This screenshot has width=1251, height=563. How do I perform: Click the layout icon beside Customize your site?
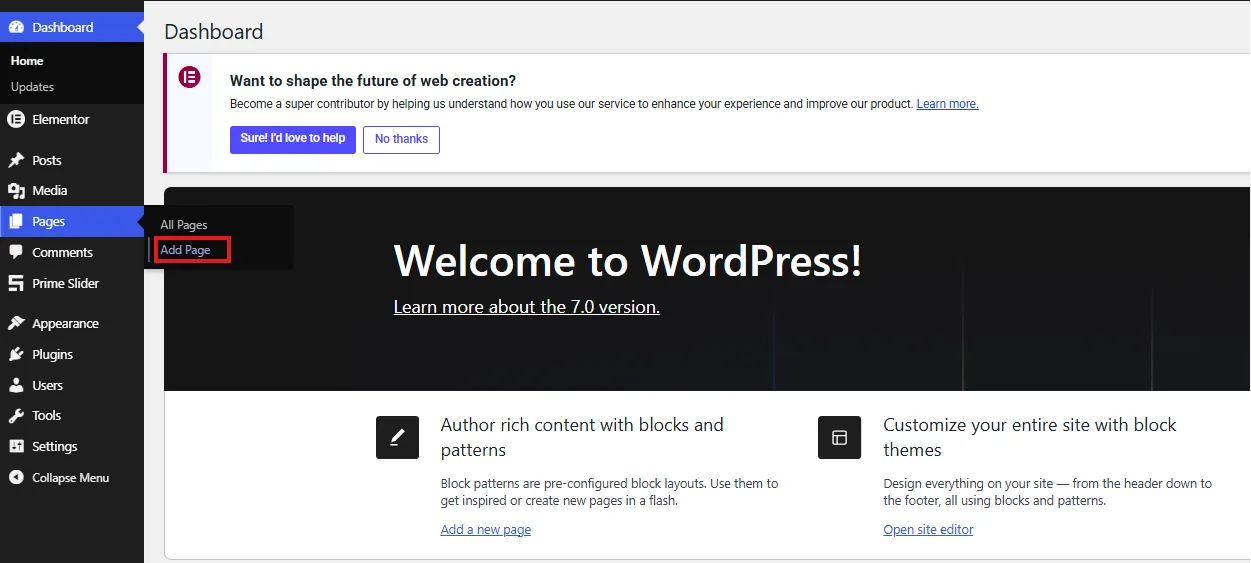coord(839,437)
